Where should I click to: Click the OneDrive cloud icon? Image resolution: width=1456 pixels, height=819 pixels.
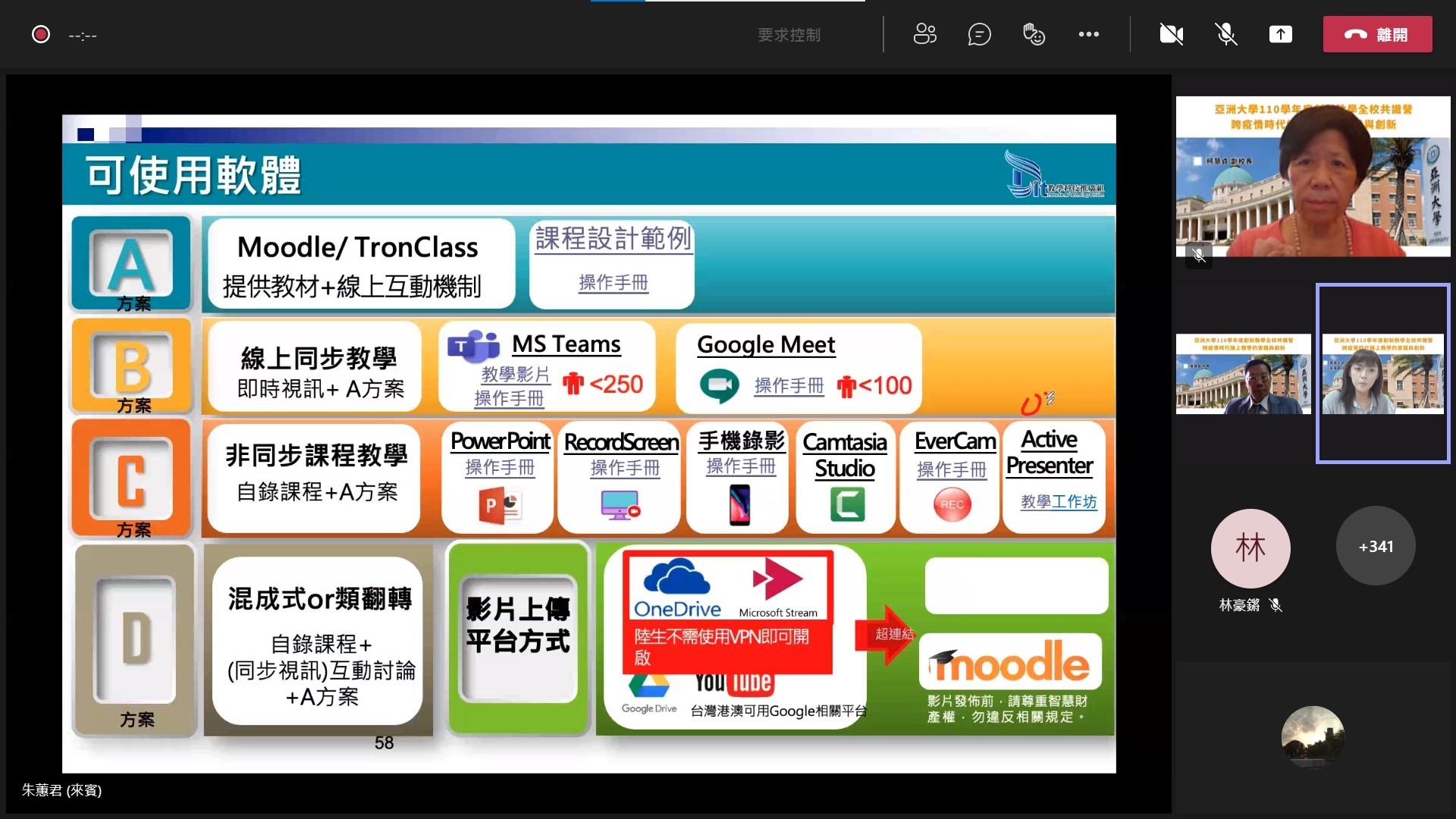[x=676, y=578]
